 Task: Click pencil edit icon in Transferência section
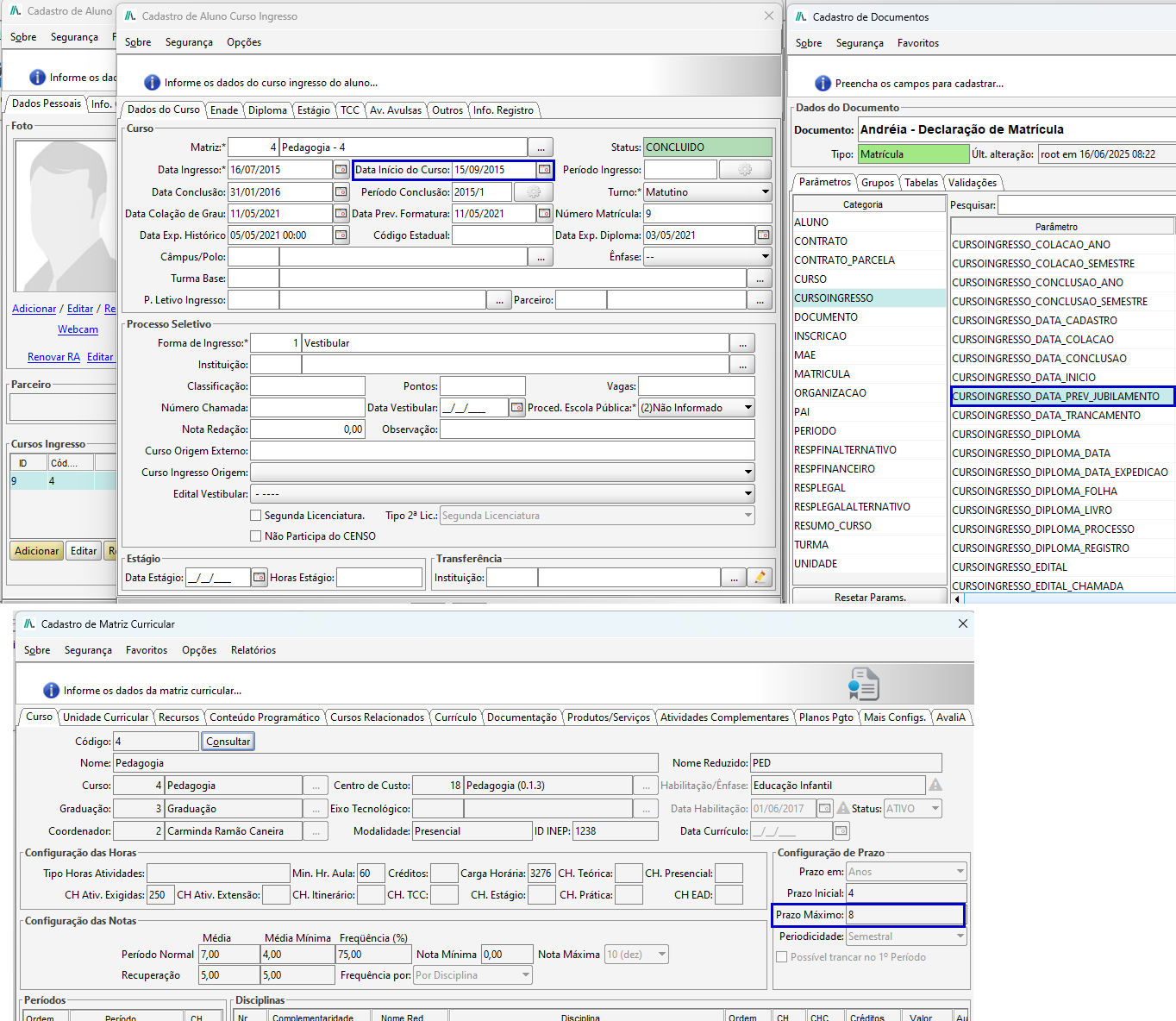760,578
